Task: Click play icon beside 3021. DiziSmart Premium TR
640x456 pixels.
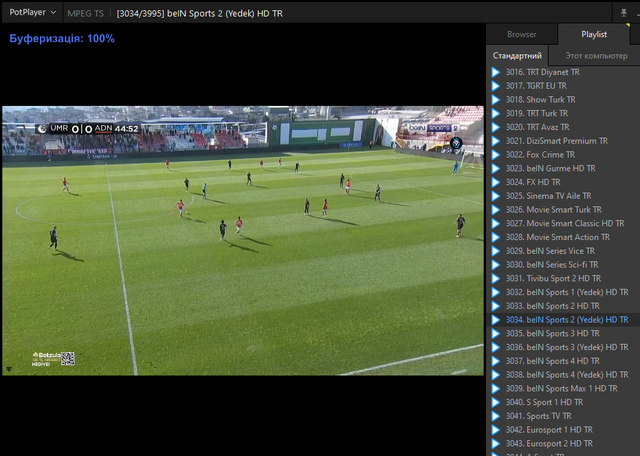Action: coord(496,141)
